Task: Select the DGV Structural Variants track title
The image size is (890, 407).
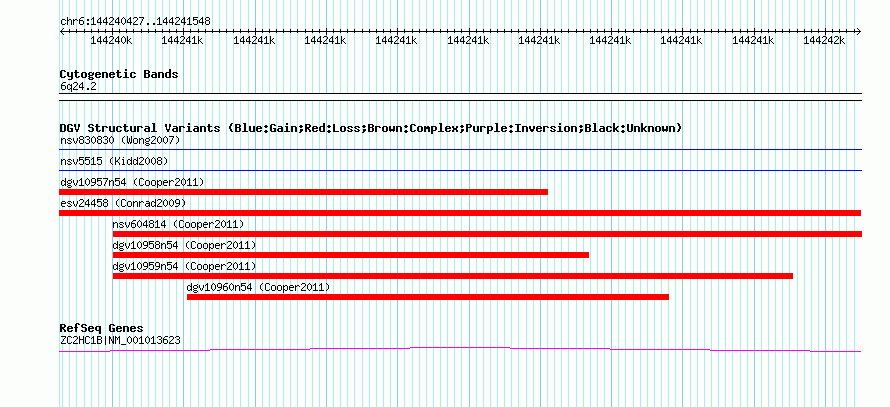Action: [371, 128]
